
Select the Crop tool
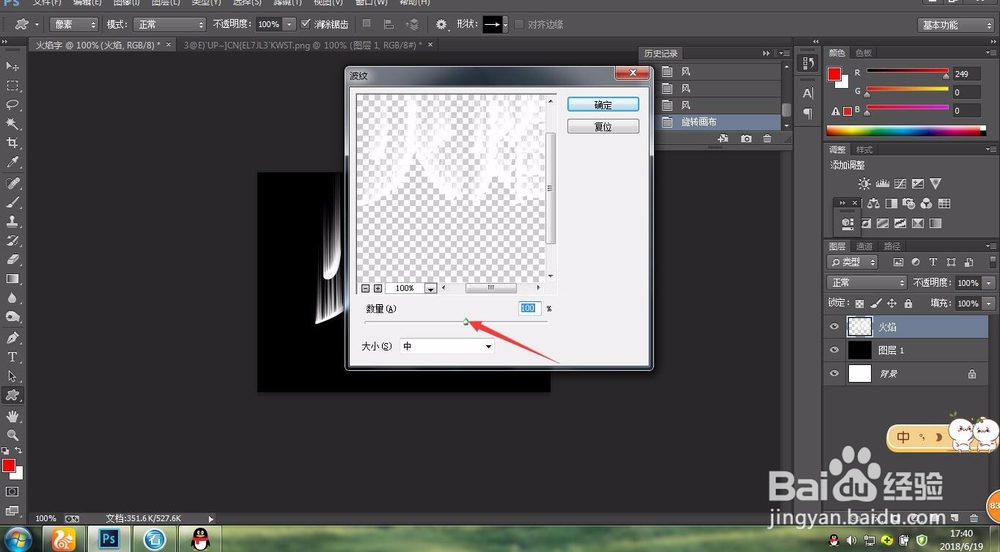[x=12, y=143]
